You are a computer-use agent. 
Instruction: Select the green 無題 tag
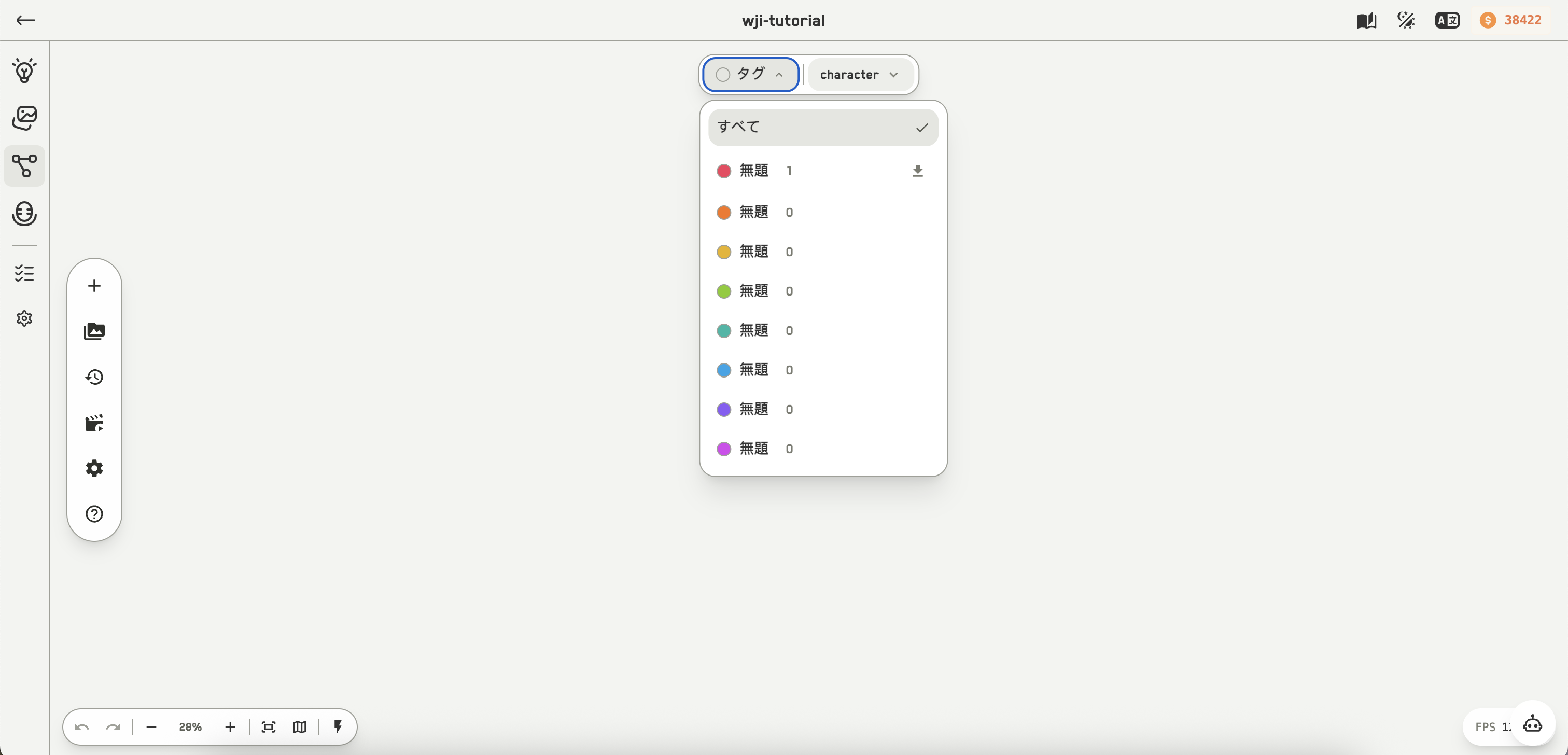pyautogui.click(x=823, y=291)
